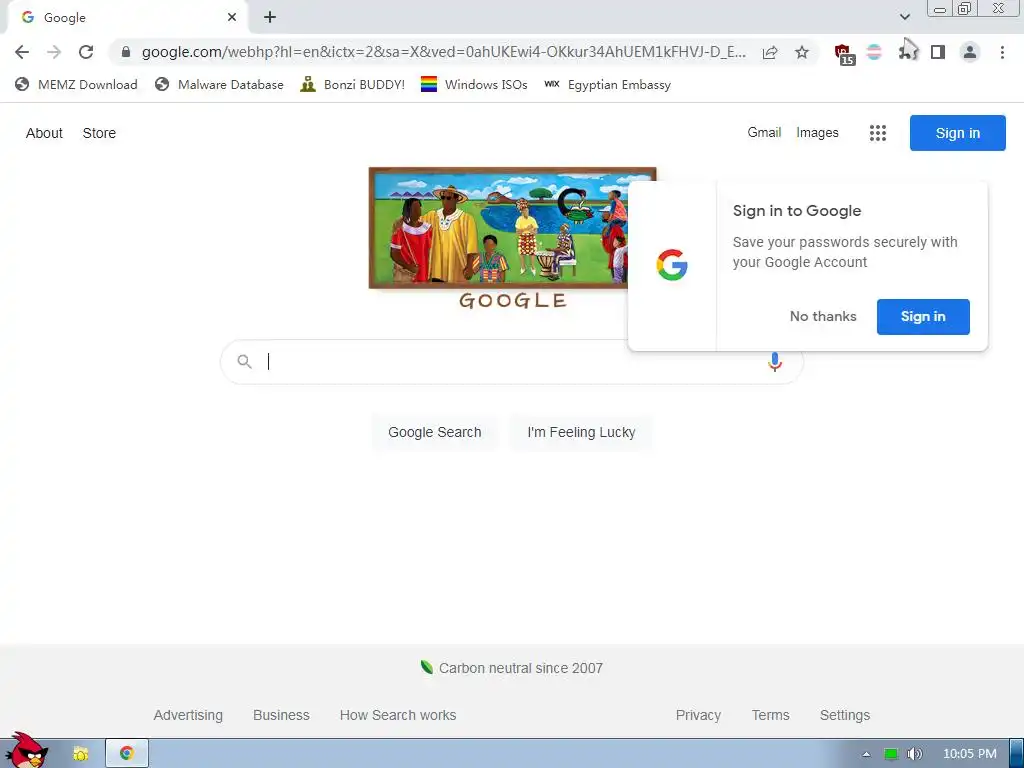Open the striped flag extension icon
The width and height of the screenshot is (1024, 768).
(x=874, y=52)
